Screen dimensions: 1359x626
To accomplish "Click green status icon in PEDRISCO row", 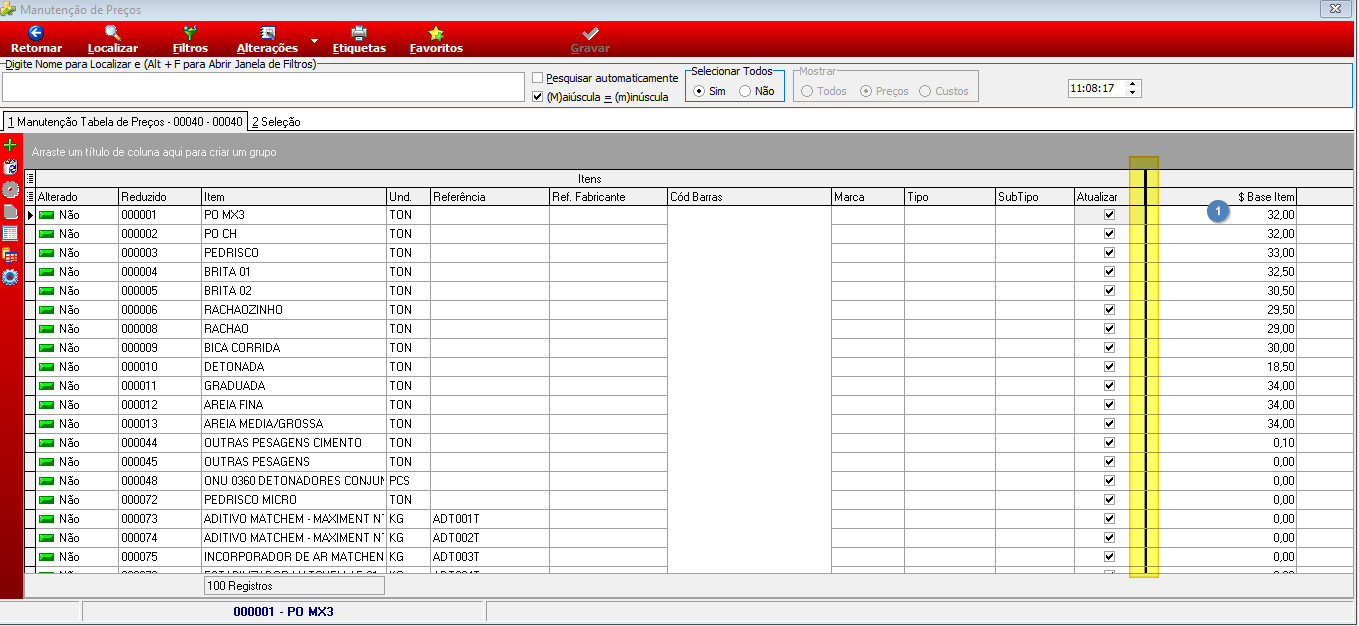I will [47, 253].
